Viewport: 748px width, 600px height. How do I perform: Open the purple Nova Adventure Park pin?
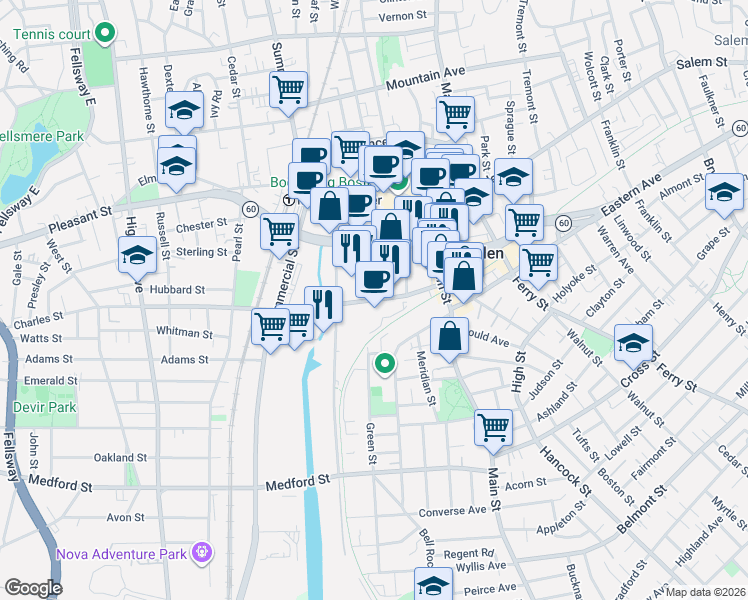202,553
